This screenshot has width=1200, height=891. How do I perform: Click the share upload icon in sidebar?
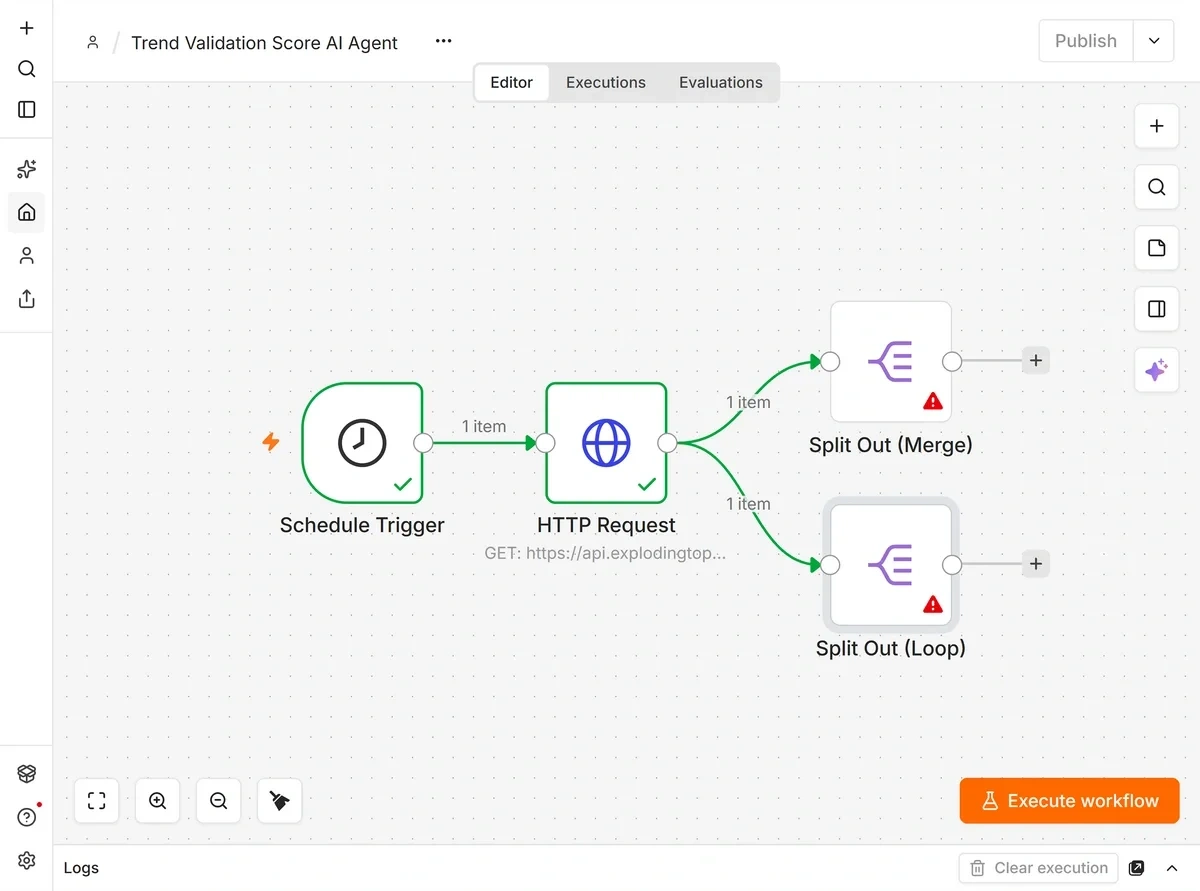point(27,299)
